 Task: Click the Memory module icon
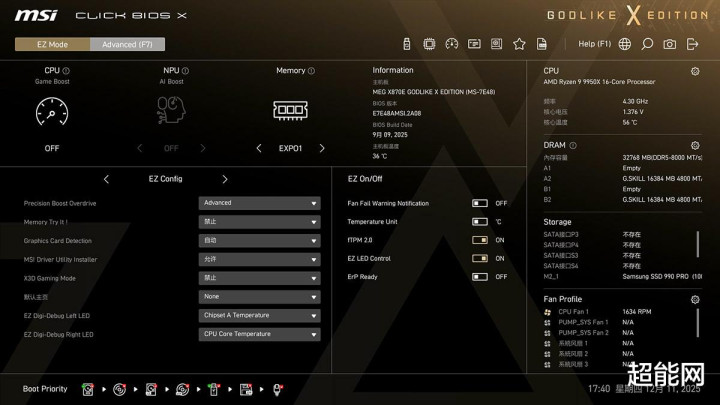(290, 110)
